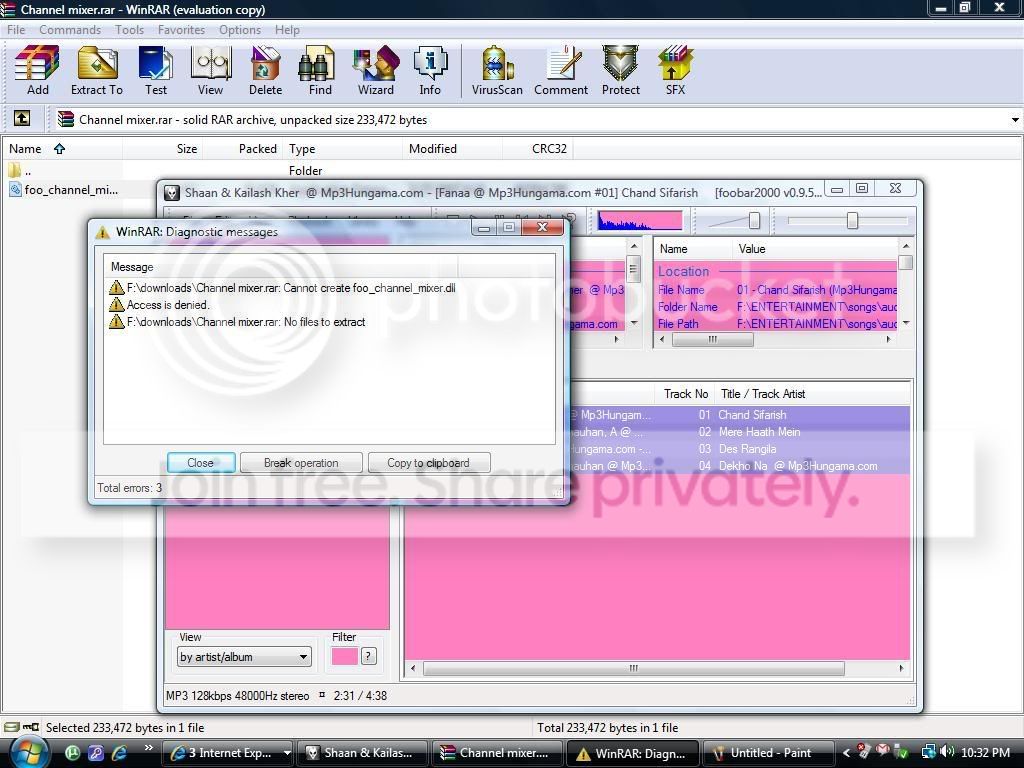Click the foobar2000 volume slider handle
Image resolution: width=1024 pixels, height=768 pixels.
tap(754, 220)
